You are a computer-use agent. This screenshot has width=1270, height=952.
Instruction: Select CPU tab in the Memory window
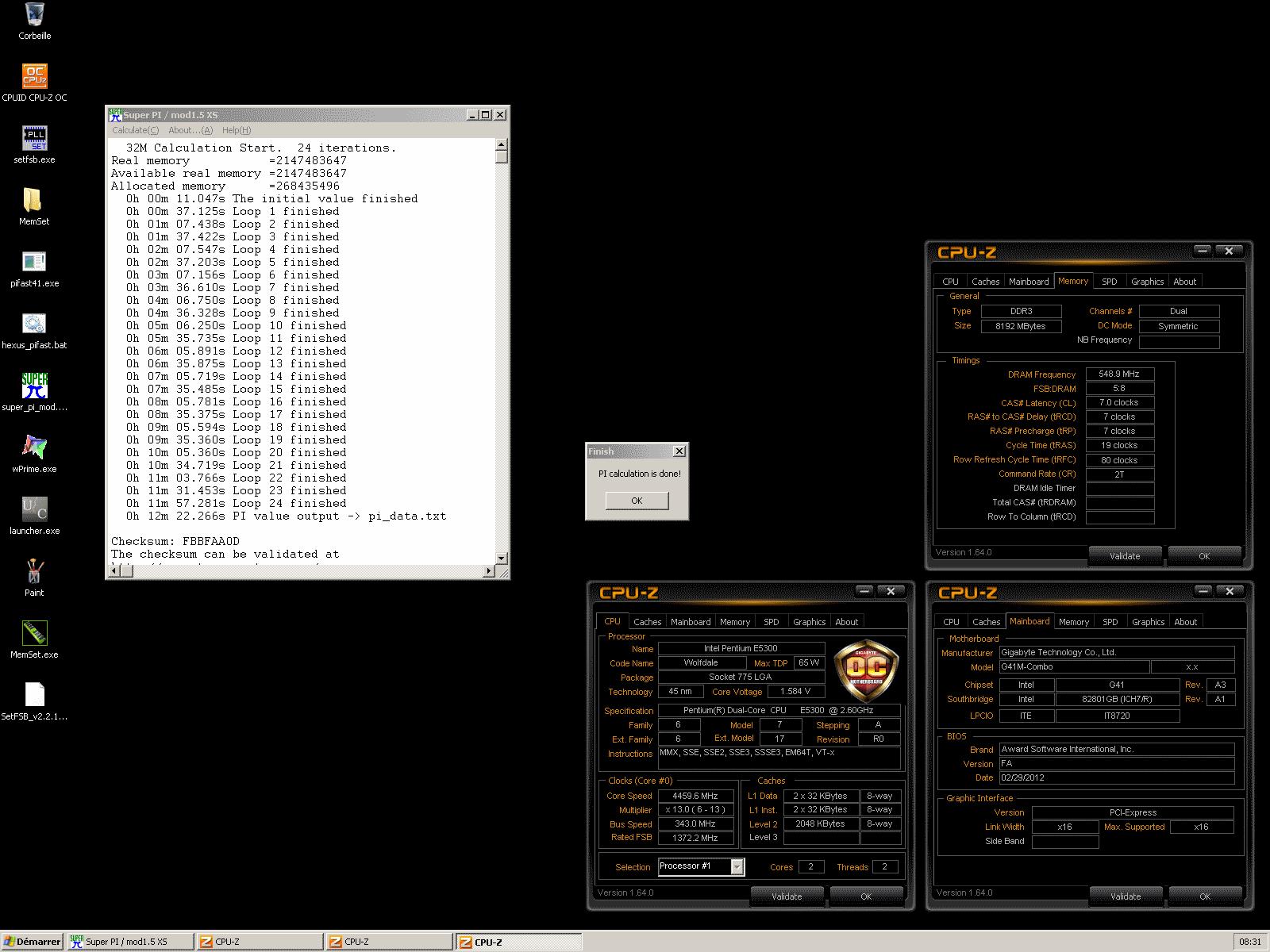(950, 282)
